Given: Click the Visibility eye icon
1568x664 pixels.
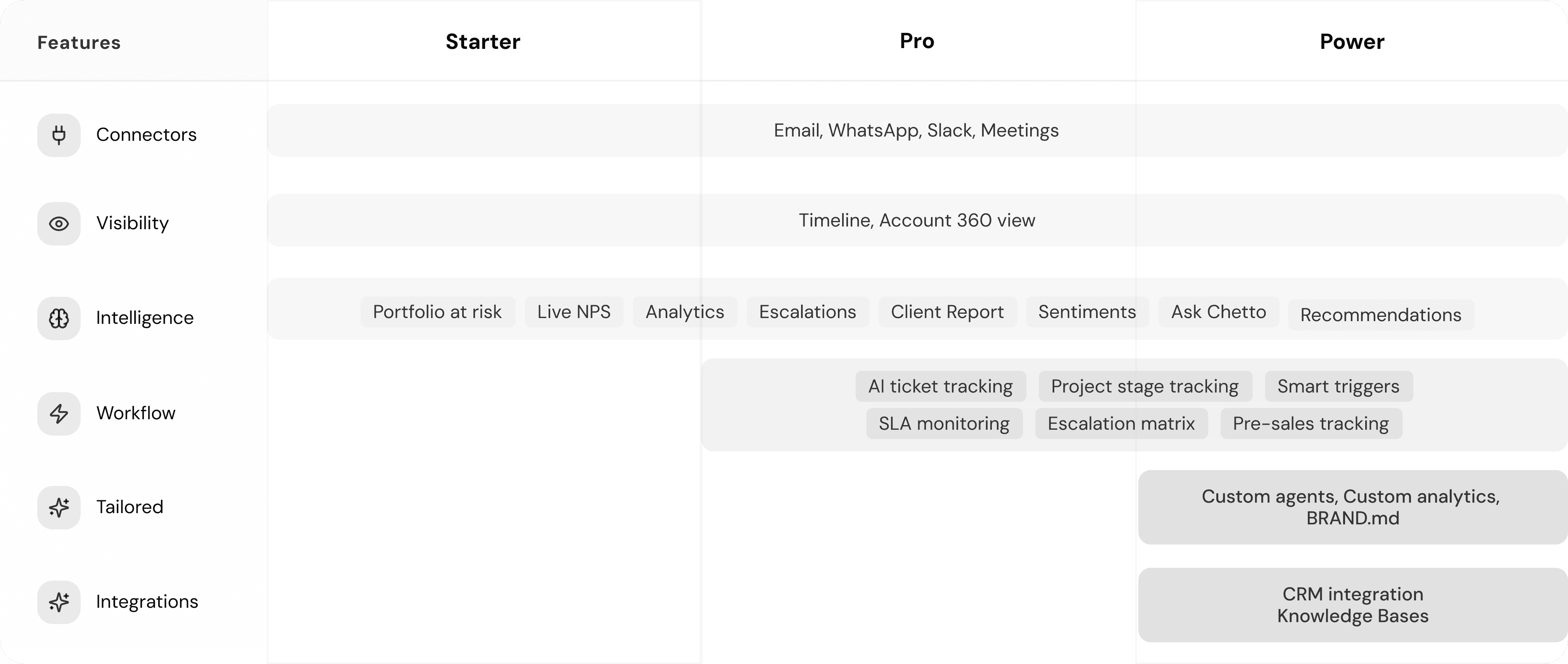Looking at the screenshot, I should (x=59, y=224).
